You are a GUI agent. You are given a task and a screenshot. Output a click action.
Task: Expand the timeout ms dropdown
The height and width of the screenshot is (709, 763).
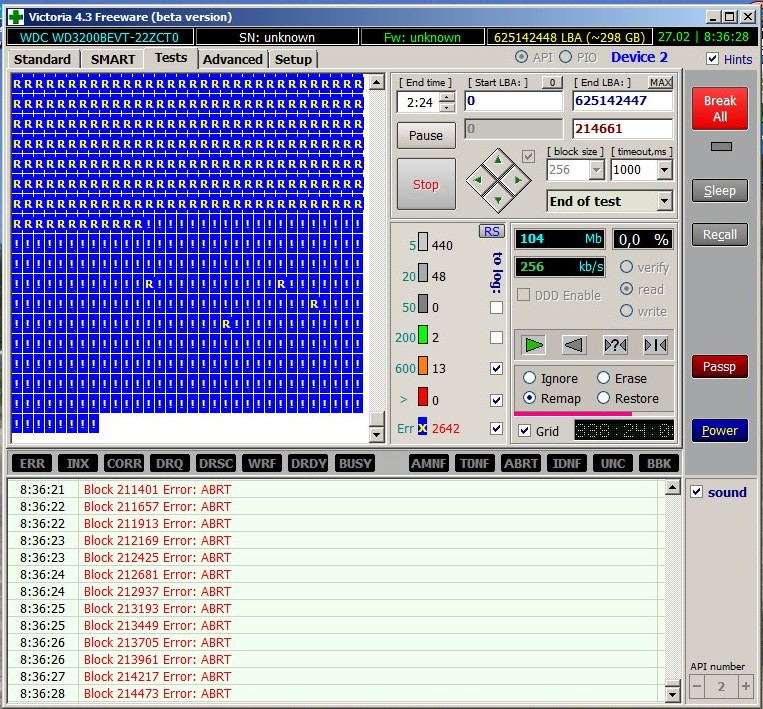(663, 170)
